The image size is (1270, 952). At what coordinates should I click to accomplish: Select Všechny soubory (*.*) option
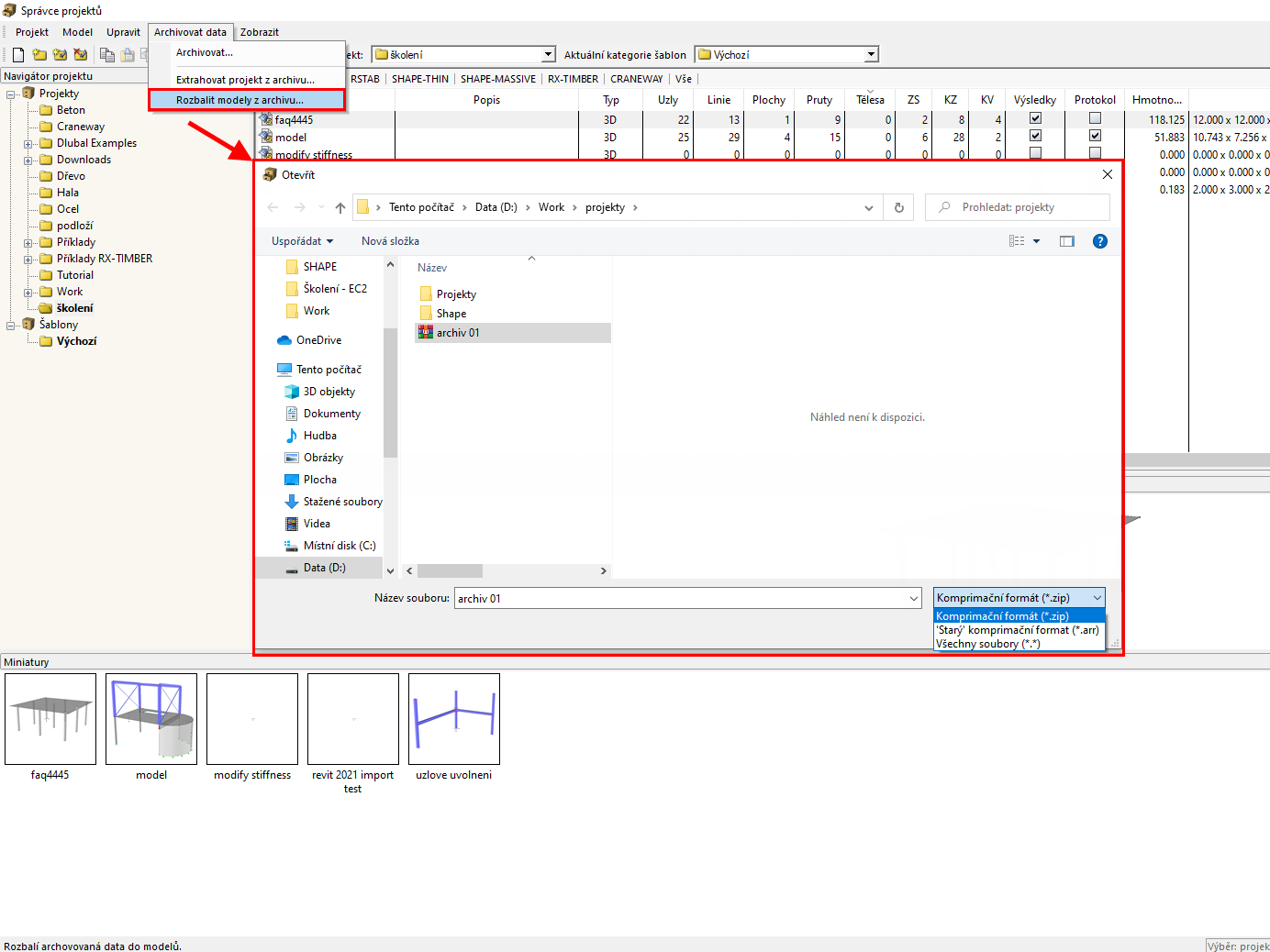(1019, 644)
